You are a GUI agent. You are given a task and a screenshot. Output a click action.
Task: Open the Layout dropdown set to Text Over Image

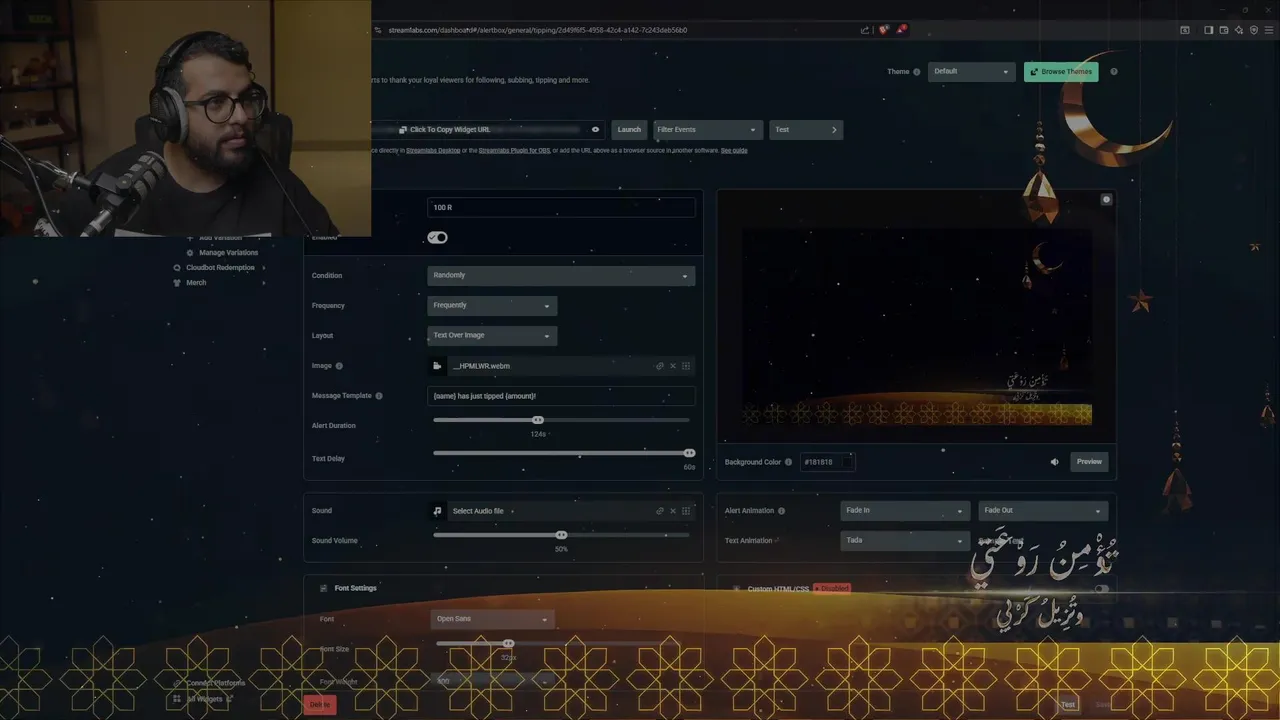492,336
